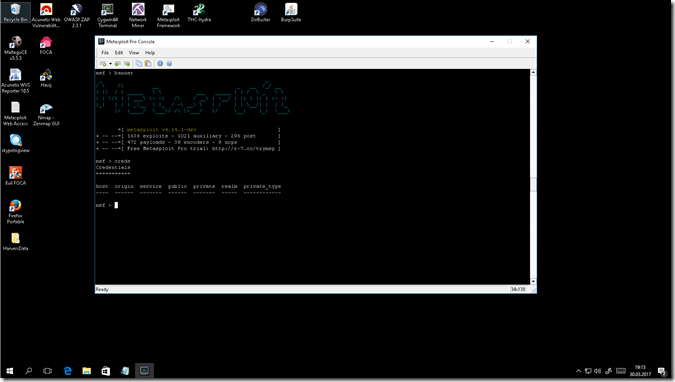Open the Help menu
675x382 pixels.
coord(150,53)
